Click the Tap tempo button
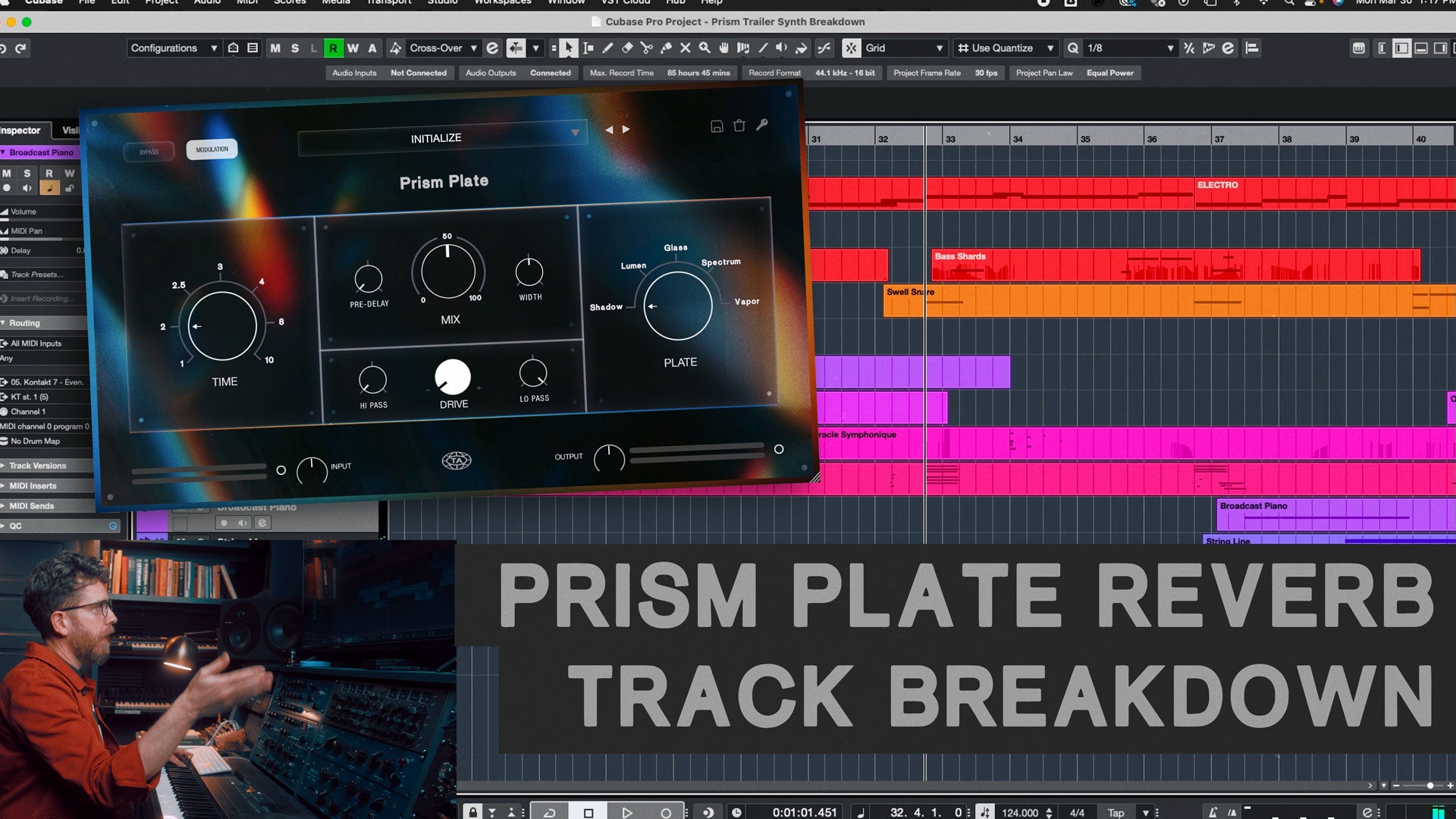This screenshot has width=1456, height=819. pyautogui.click(x=1116, y=812)
